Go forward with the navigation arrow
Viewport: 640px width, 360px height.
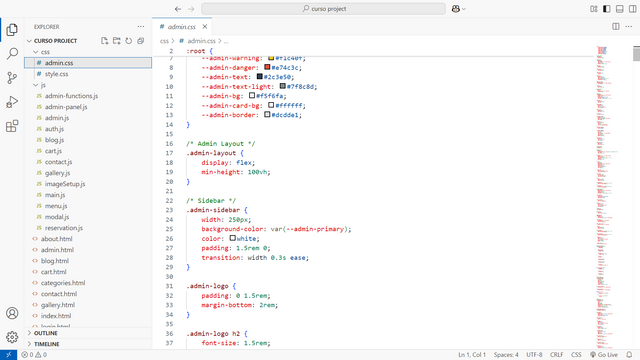[x=191, y=9]
